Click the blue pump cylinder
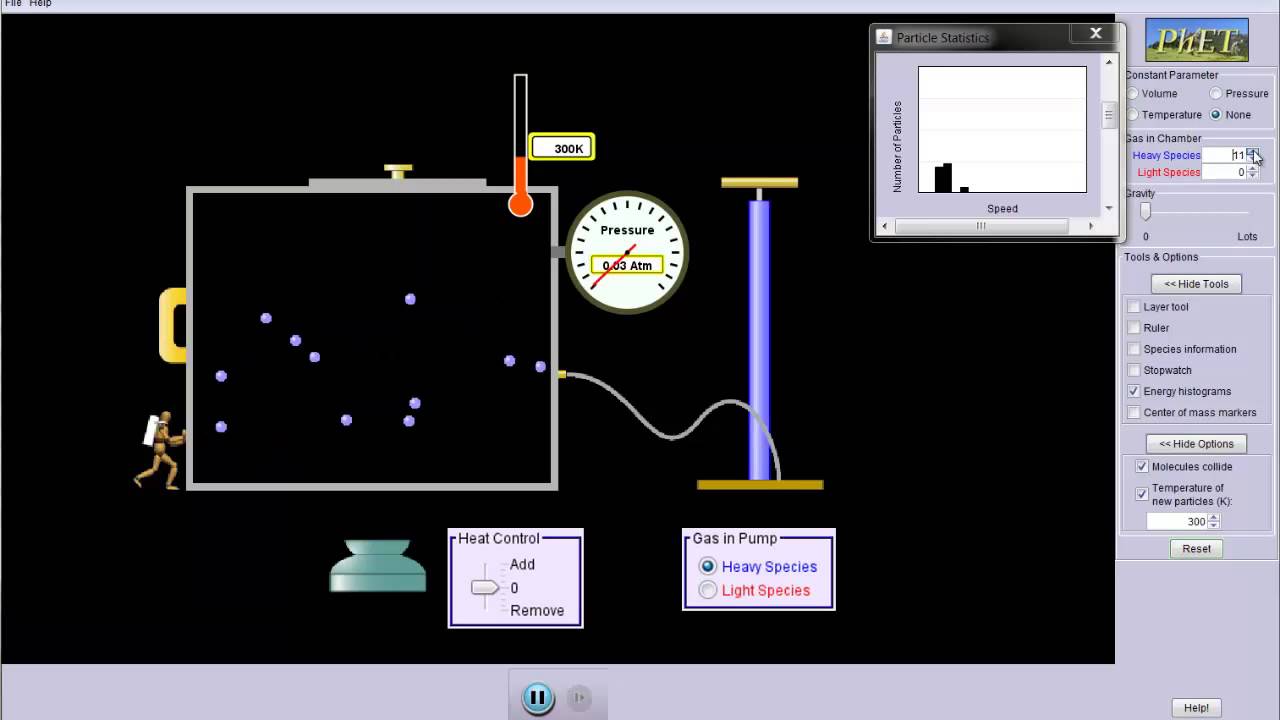 (x=759, y=340)
